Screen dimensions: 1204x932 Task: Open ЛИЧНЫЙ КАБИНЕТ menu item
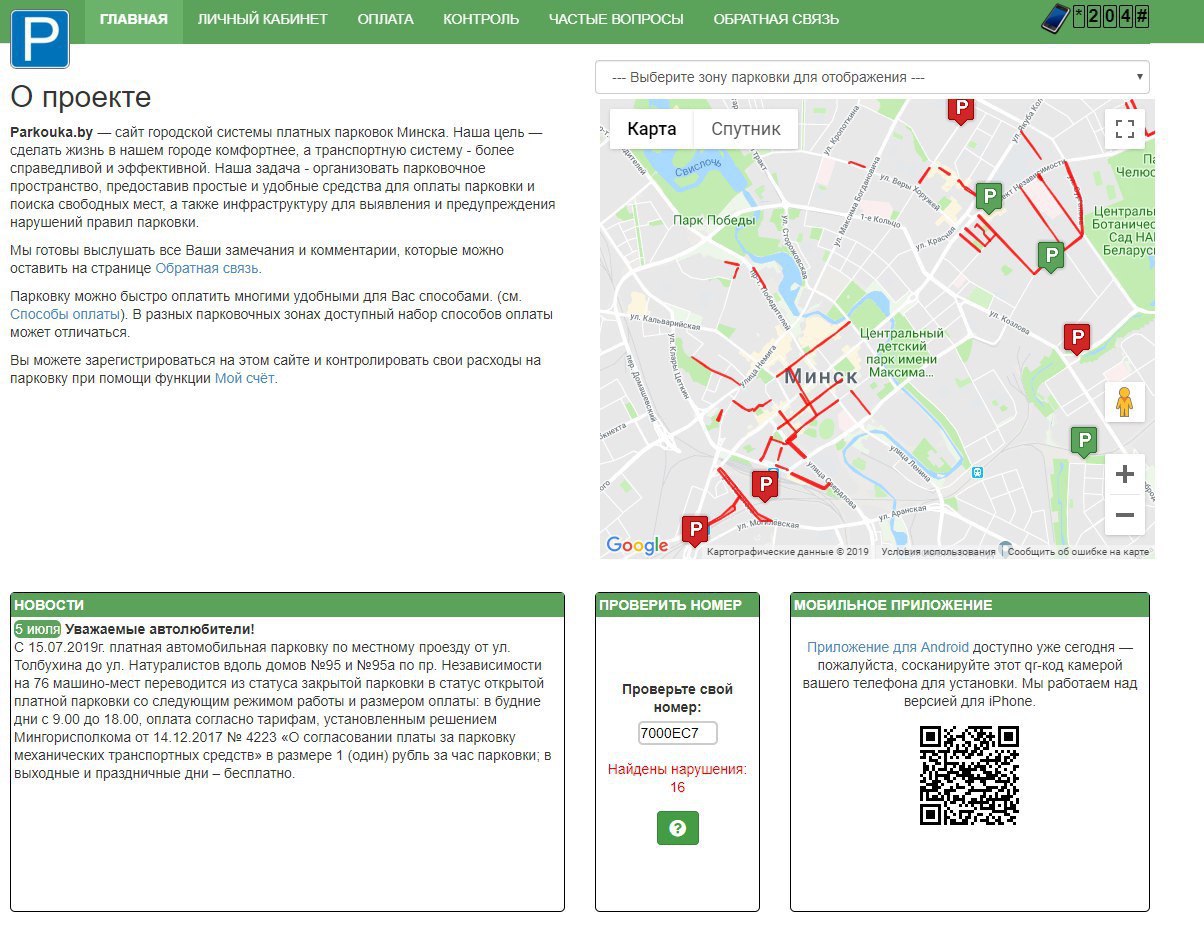coord(263,19)
